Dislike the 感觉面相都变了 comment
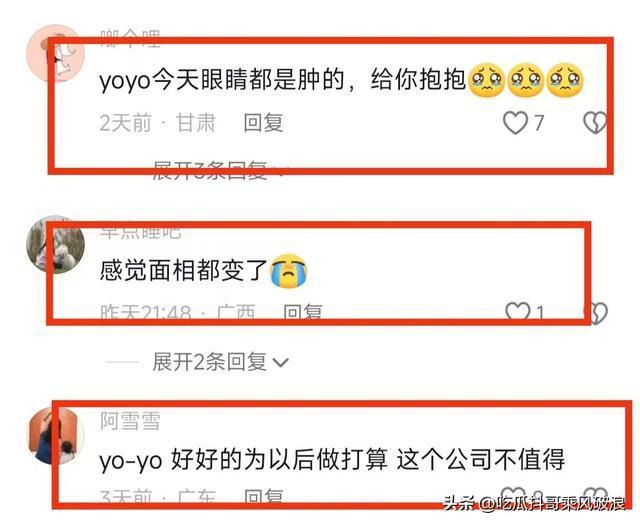 [596, 313]
